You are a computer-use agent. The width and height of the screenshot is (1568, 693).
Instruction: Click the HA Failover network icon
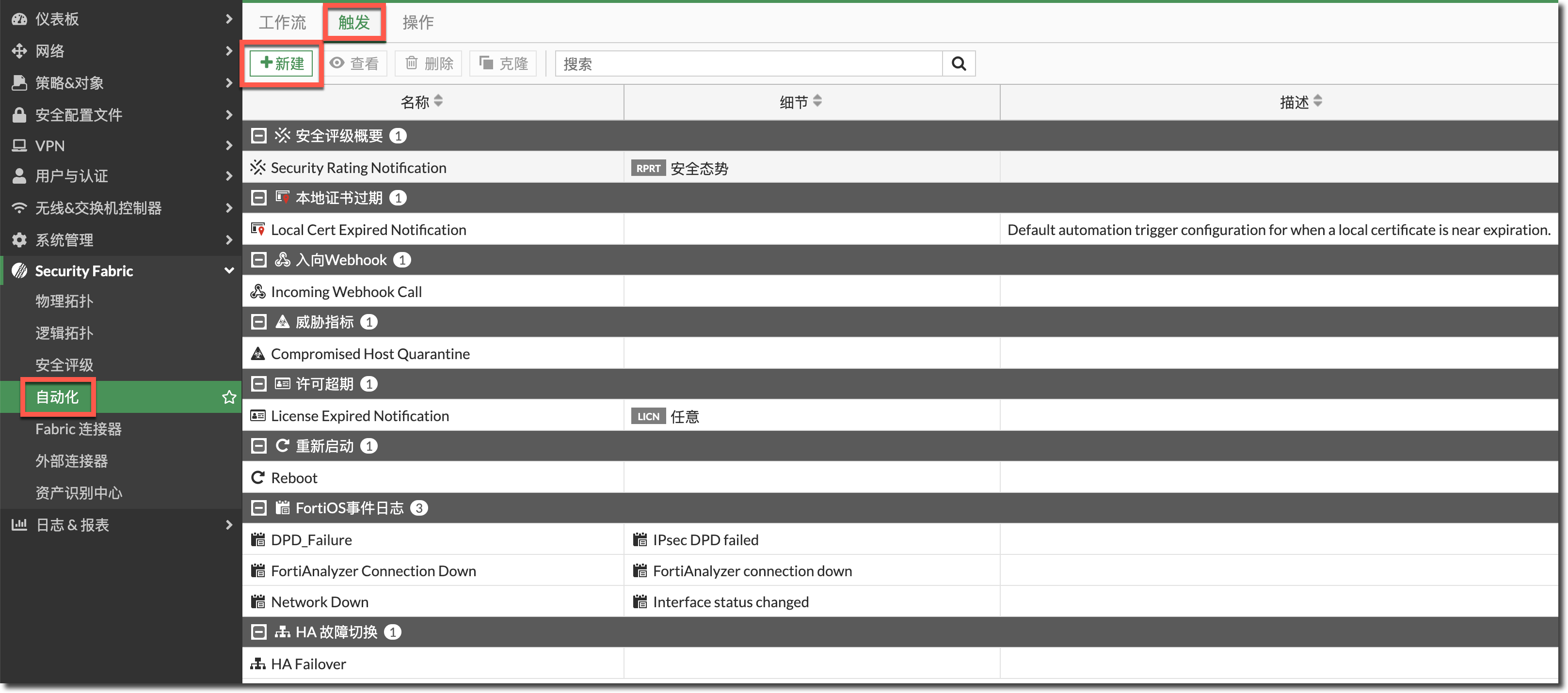258,664
